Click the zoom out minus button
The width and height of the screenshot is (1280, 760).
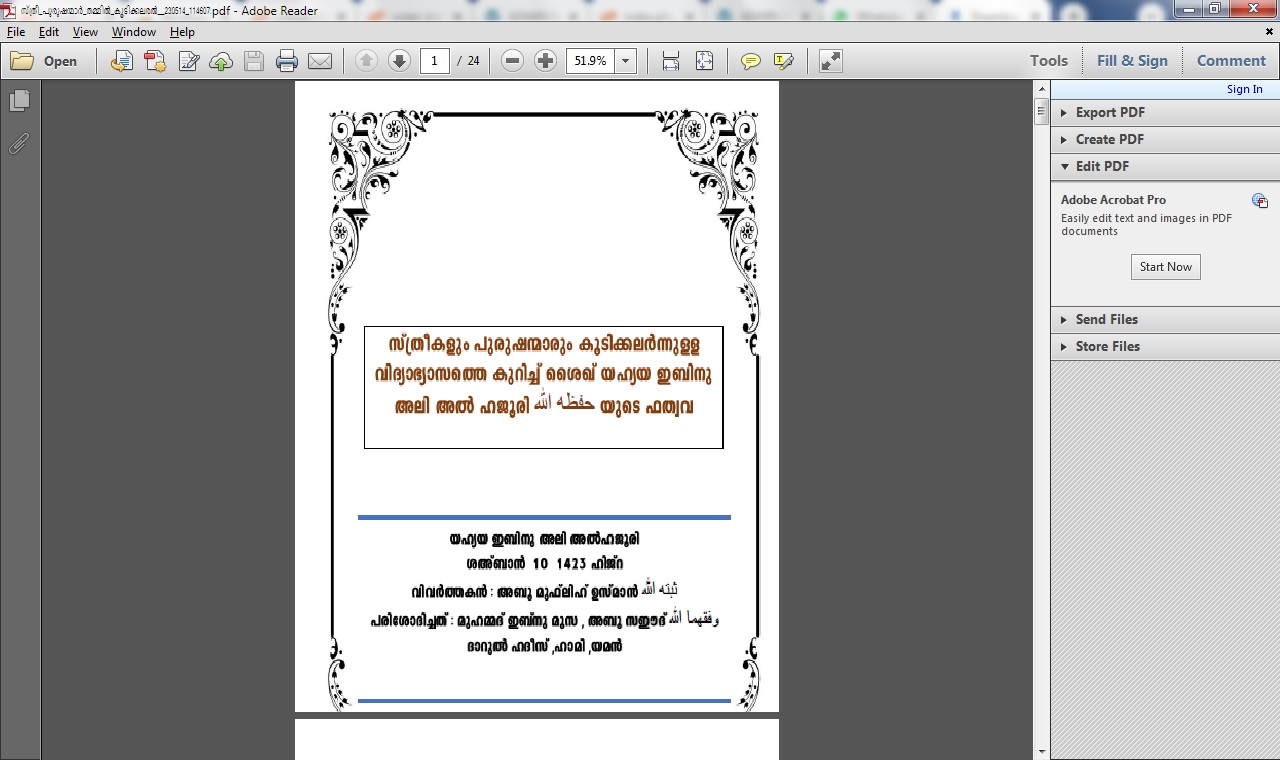512,61
